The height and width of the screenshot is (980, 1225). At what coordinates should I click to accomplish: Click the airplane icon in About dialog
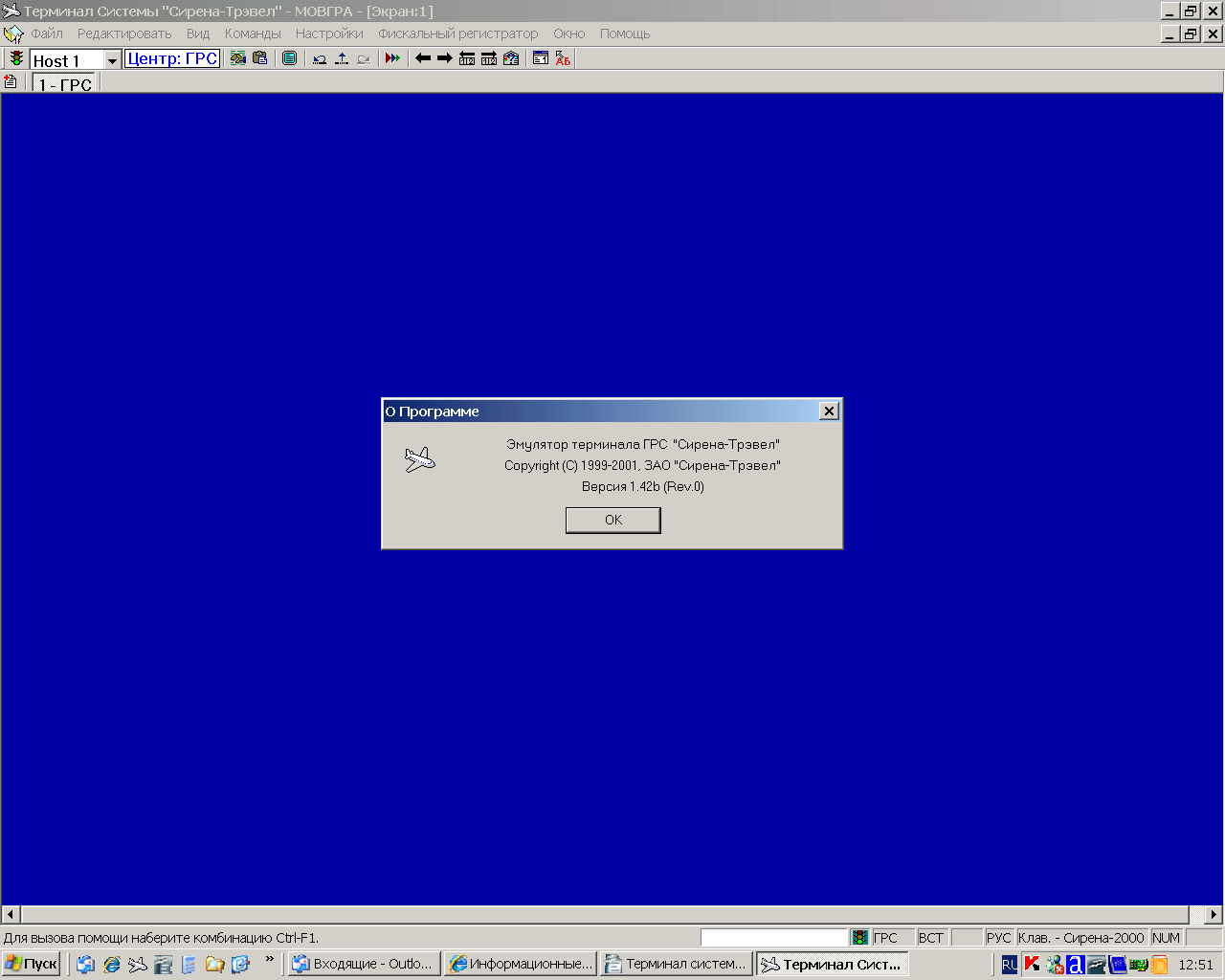coord(419,459)
